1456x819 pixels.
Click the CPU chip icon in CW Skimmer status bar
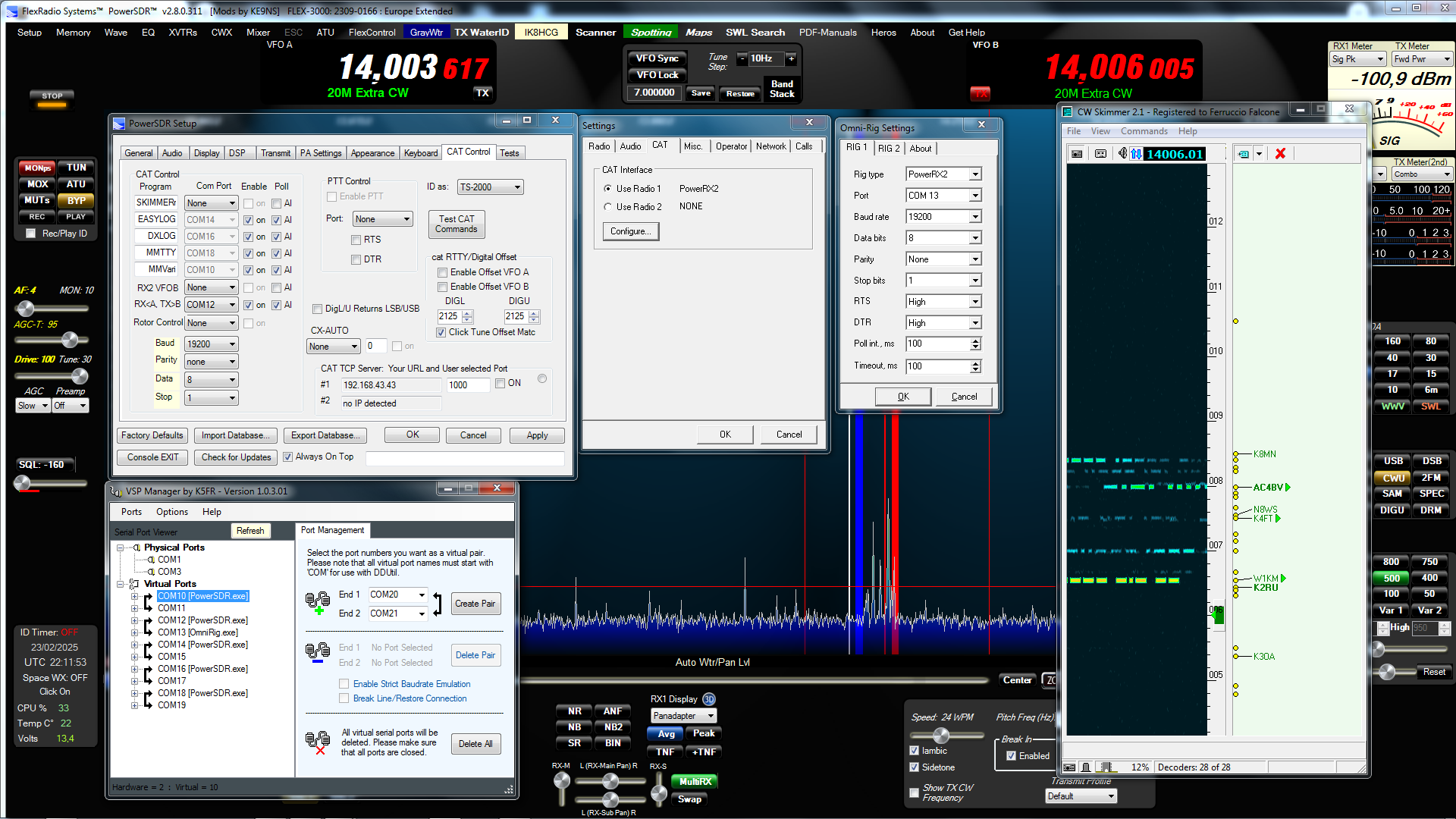point(1106,767)
